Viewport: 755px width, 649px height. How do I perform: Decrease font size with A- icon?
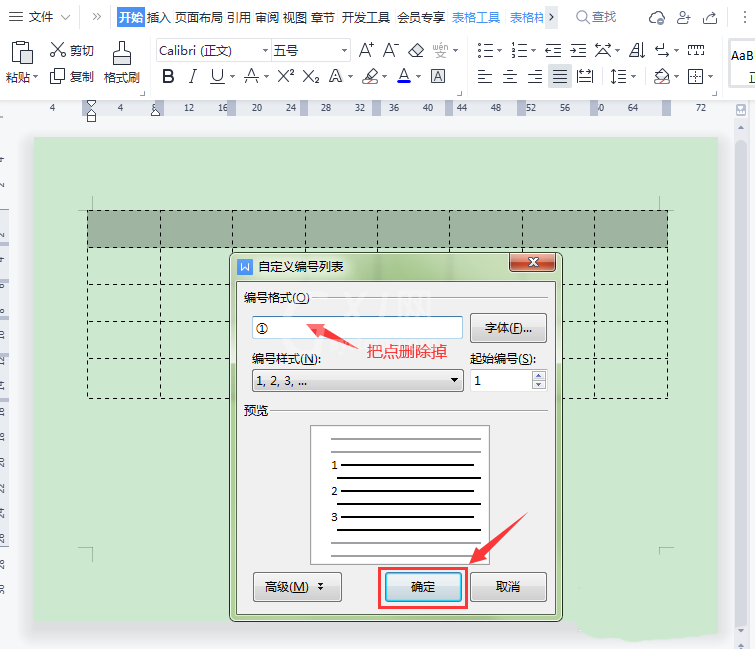(x=391, y=50)
